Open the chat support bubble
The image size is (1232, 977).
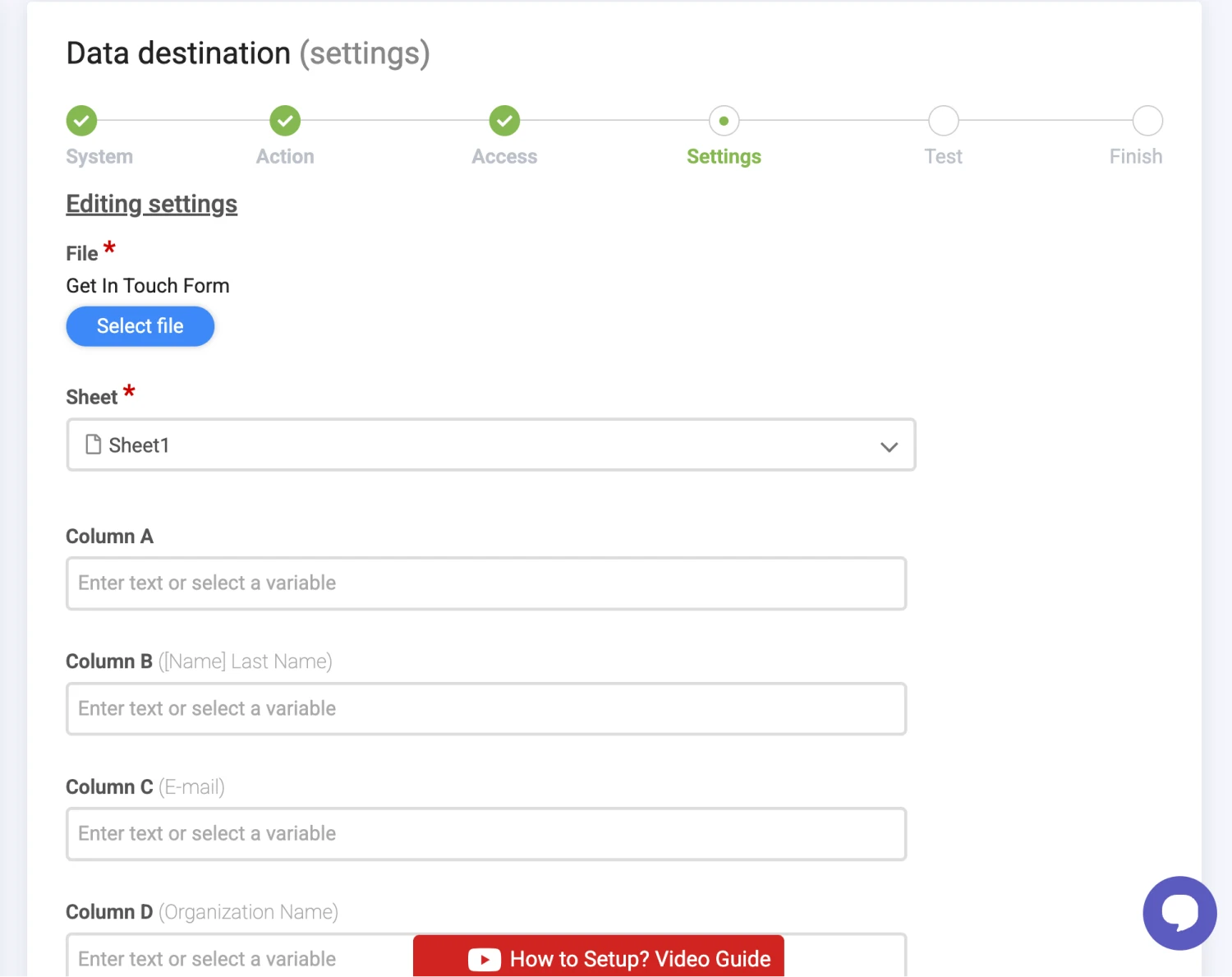pyautogui.click(x=1179, y=913)
